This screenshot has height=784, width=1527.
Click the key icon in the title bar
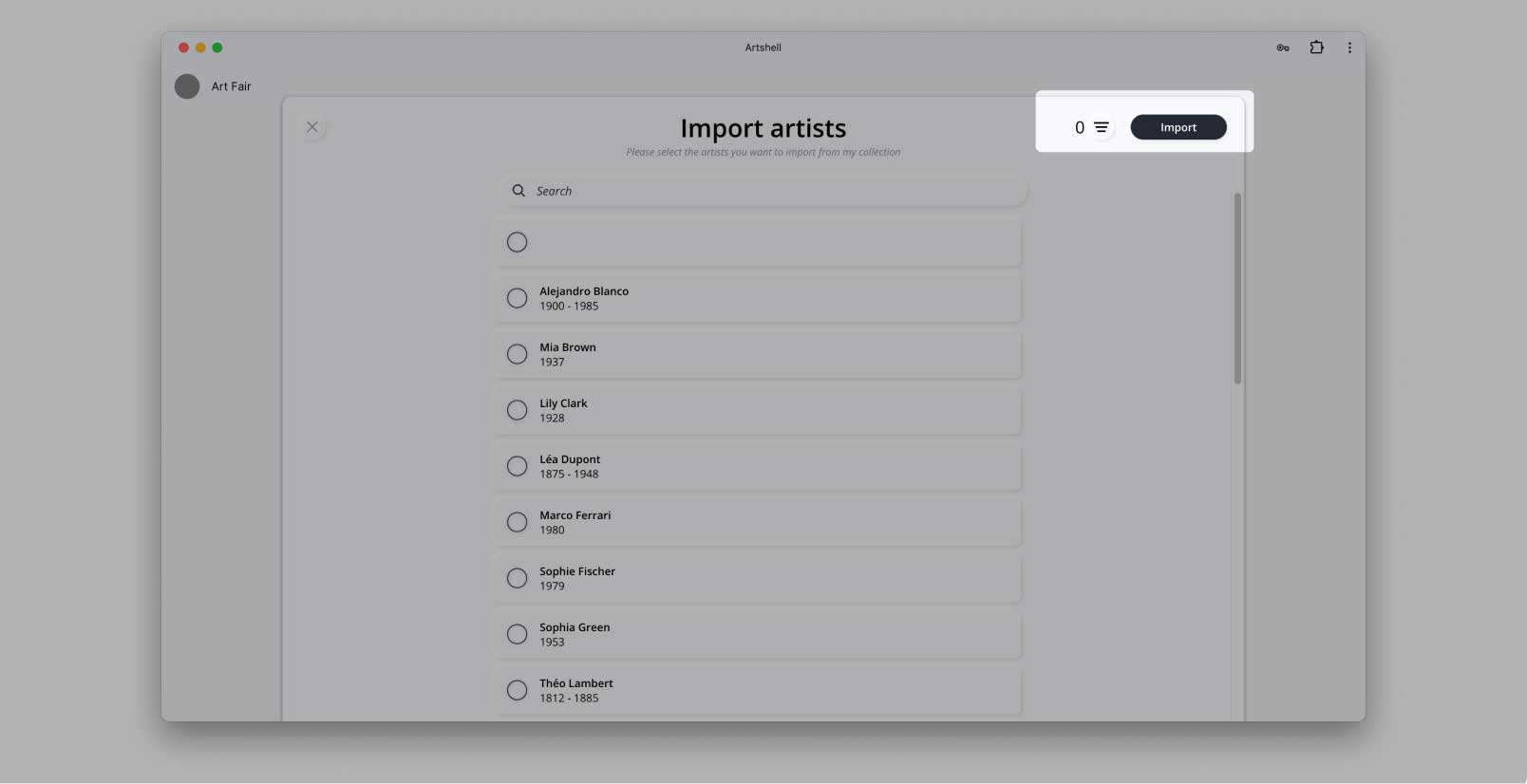[1283, 47]
